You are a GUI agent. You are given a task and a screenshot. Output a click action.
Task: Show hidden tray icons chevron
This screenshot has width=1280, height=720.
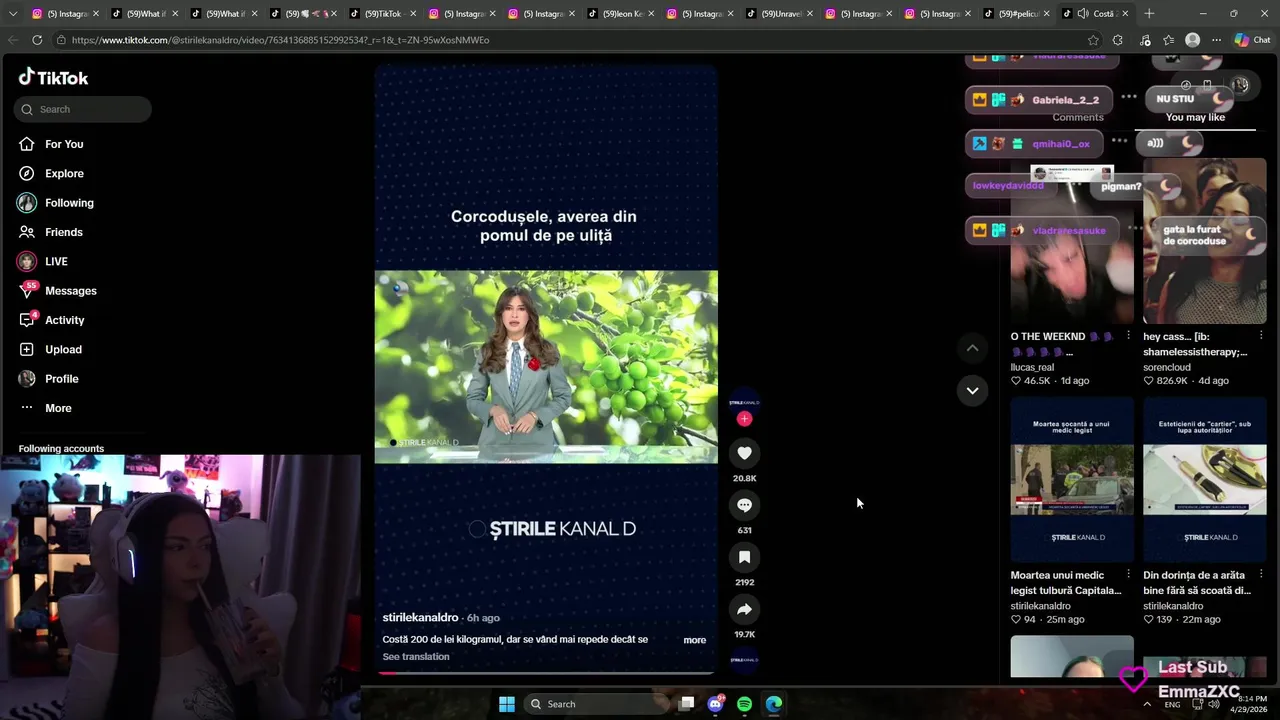click(x=1147, y=704)
